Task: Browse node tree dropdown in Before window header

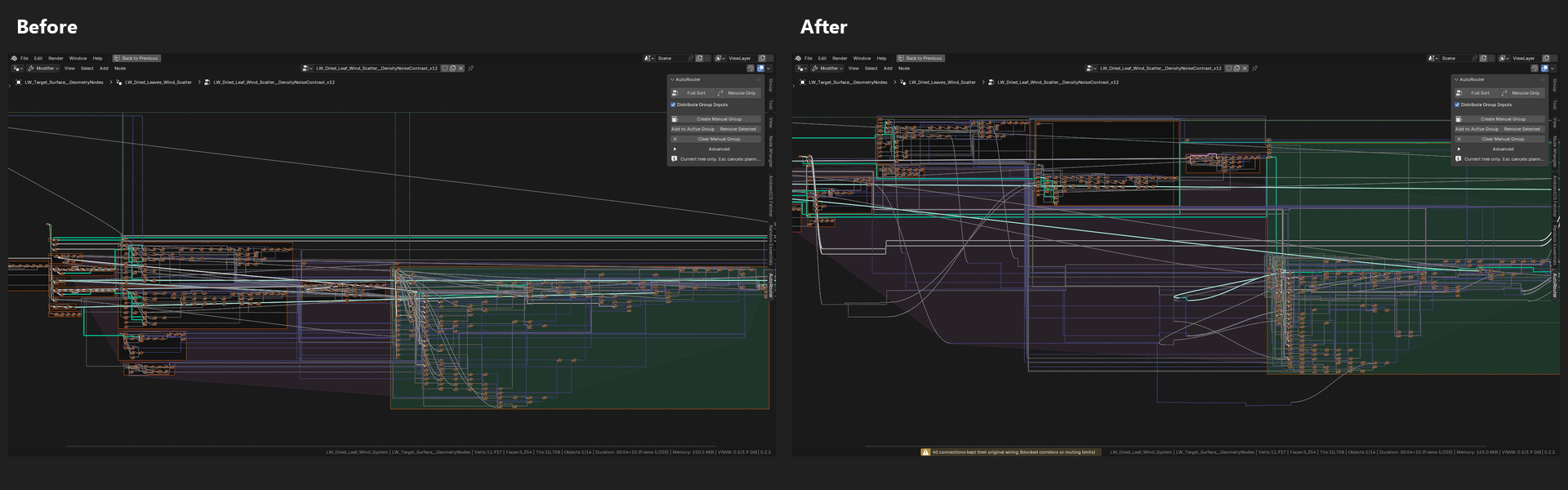Action: 306,69
